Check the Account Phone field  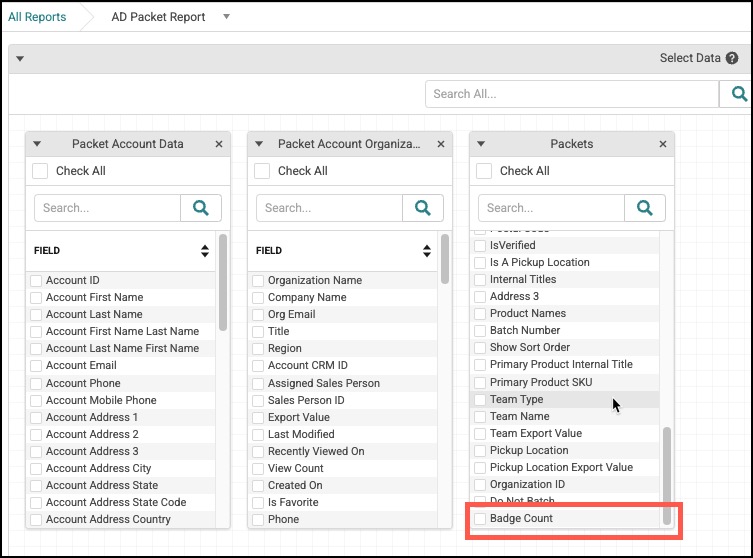tap(36, 384)
